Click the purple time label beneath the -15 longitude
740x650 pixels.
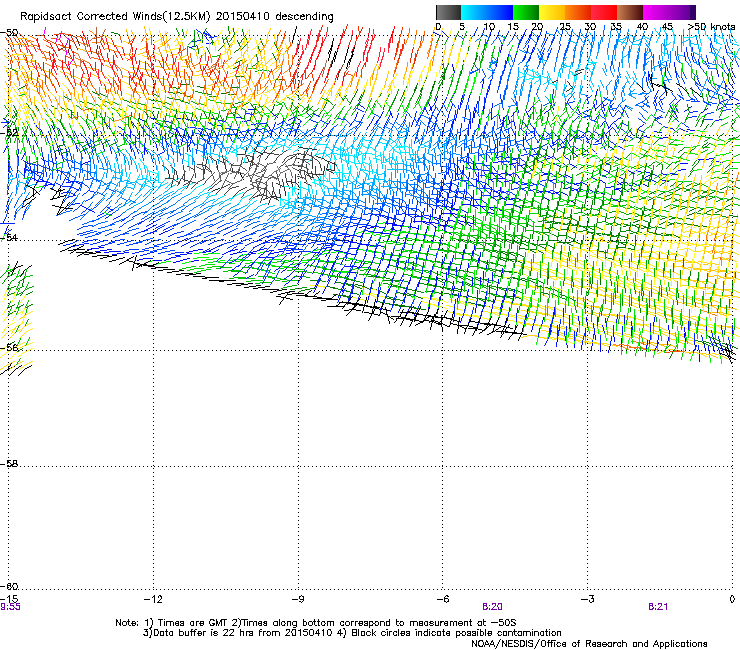pyautogui.click(x=10, y=607)
